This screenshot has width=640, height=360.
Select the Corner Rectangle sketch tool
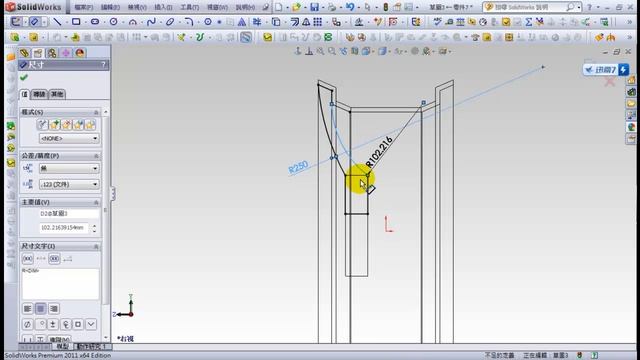(x=76, y=22)
